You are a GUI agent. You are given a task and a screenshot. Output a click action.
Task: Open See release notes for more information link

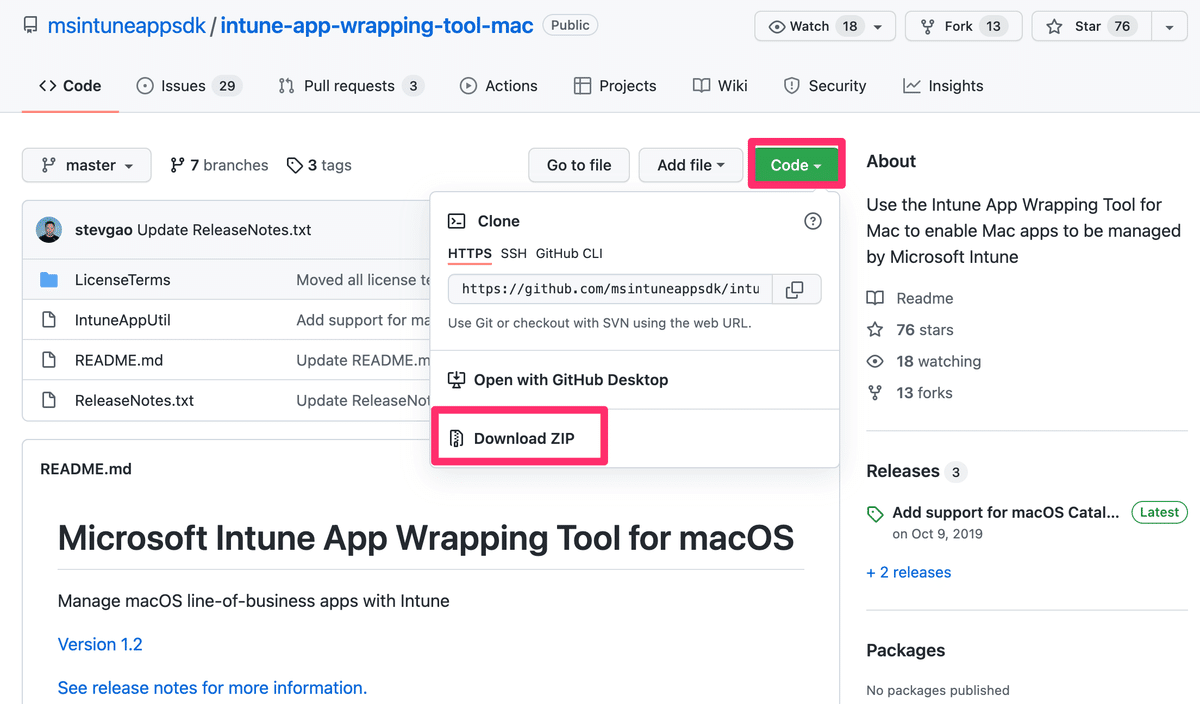click(212, 688)
